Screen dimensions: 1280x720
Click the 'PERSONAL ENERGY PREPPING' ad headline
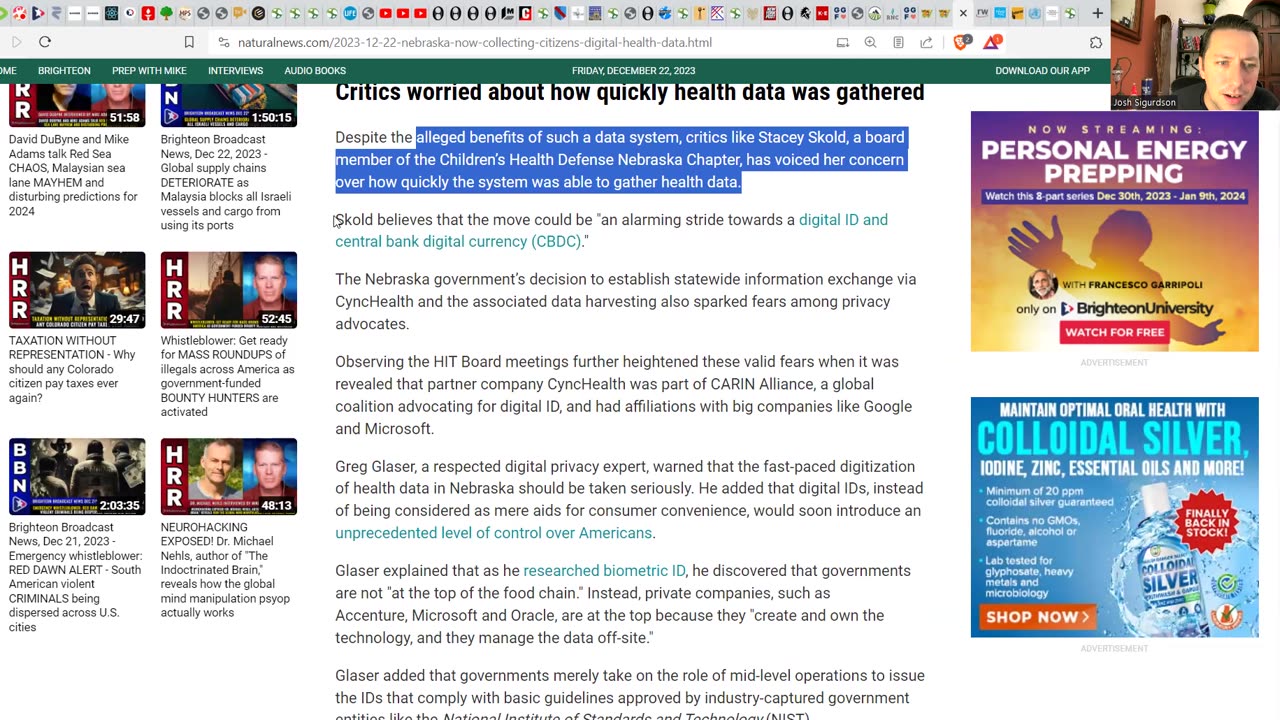[1114, 160]
